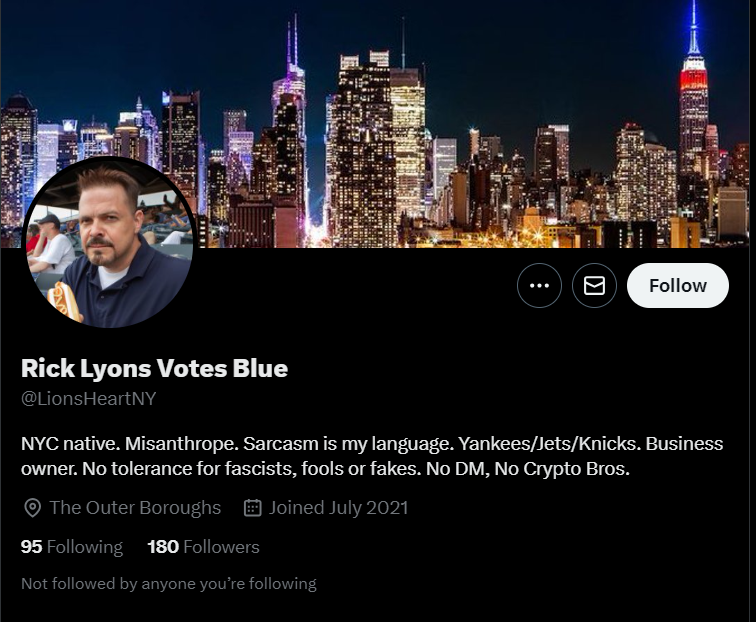Open the three-dot more options menu
Screen dimensions: 756x622
pyautogui.click(x=539, y=285)
